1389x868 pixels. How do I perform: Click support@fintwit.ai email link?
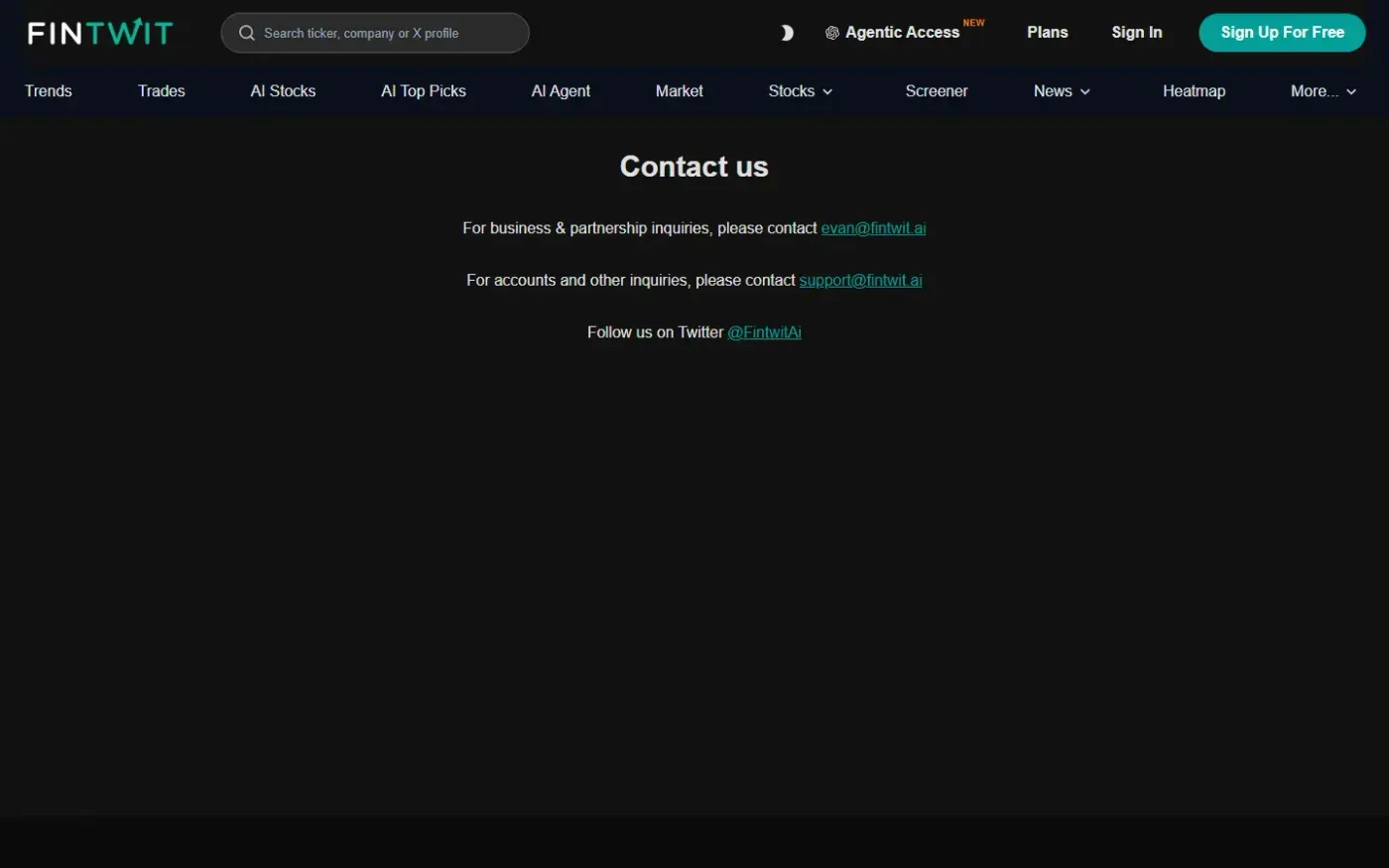click(x=861, y=281)
